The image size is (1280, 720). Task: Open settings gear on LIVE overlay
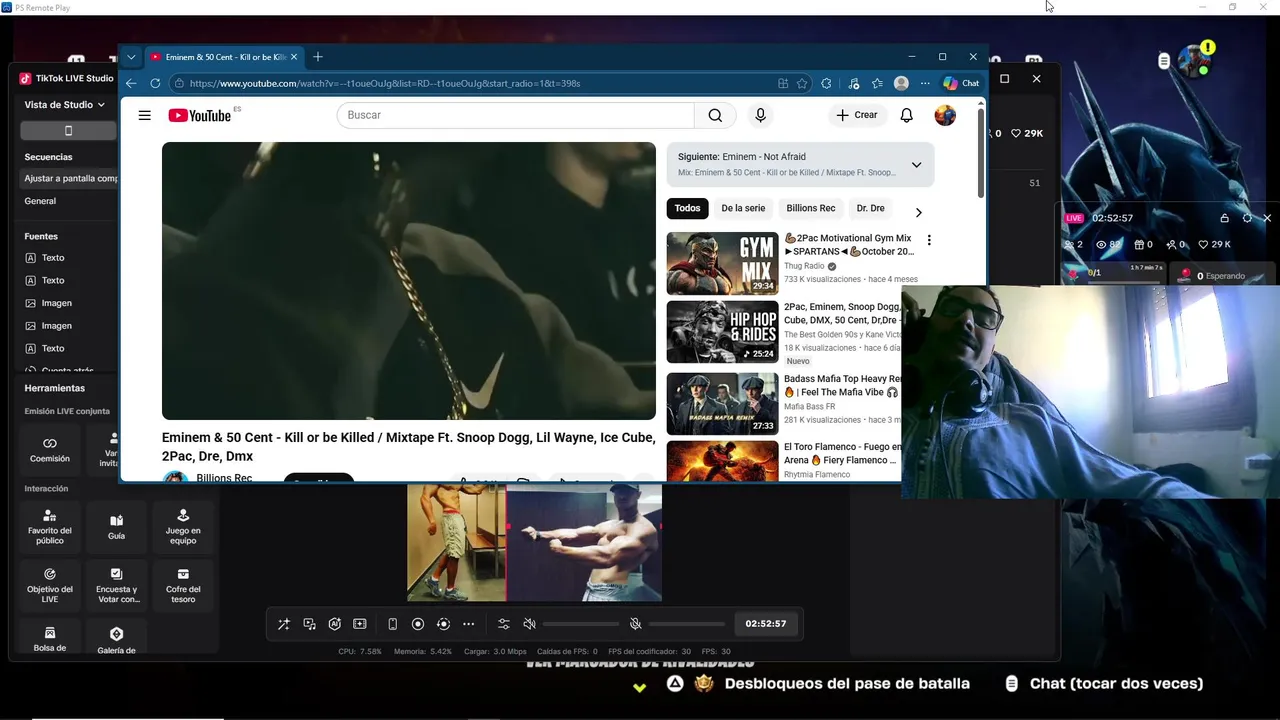click(x=1247, y=218)
